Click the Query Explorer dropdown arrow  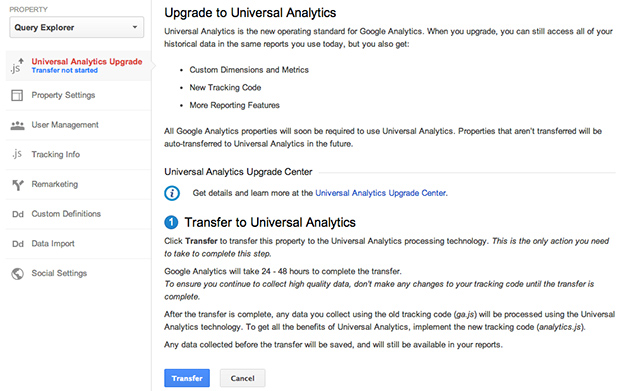tap(135, 27)
